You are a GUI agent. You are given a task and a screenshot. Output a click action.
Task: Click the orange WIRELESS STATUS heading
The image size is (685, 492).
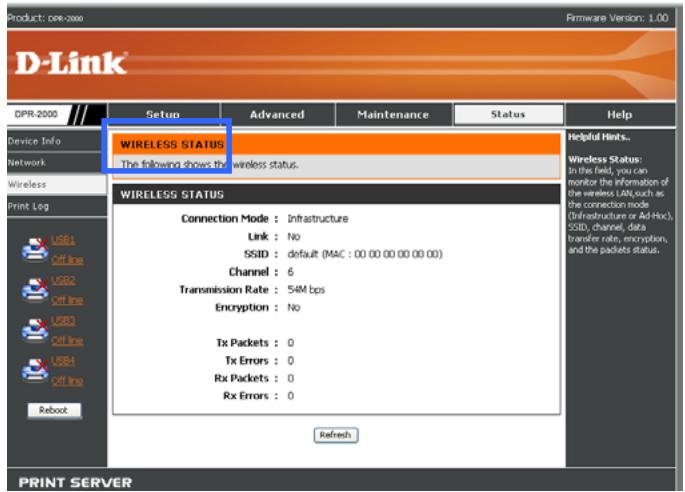173,144
